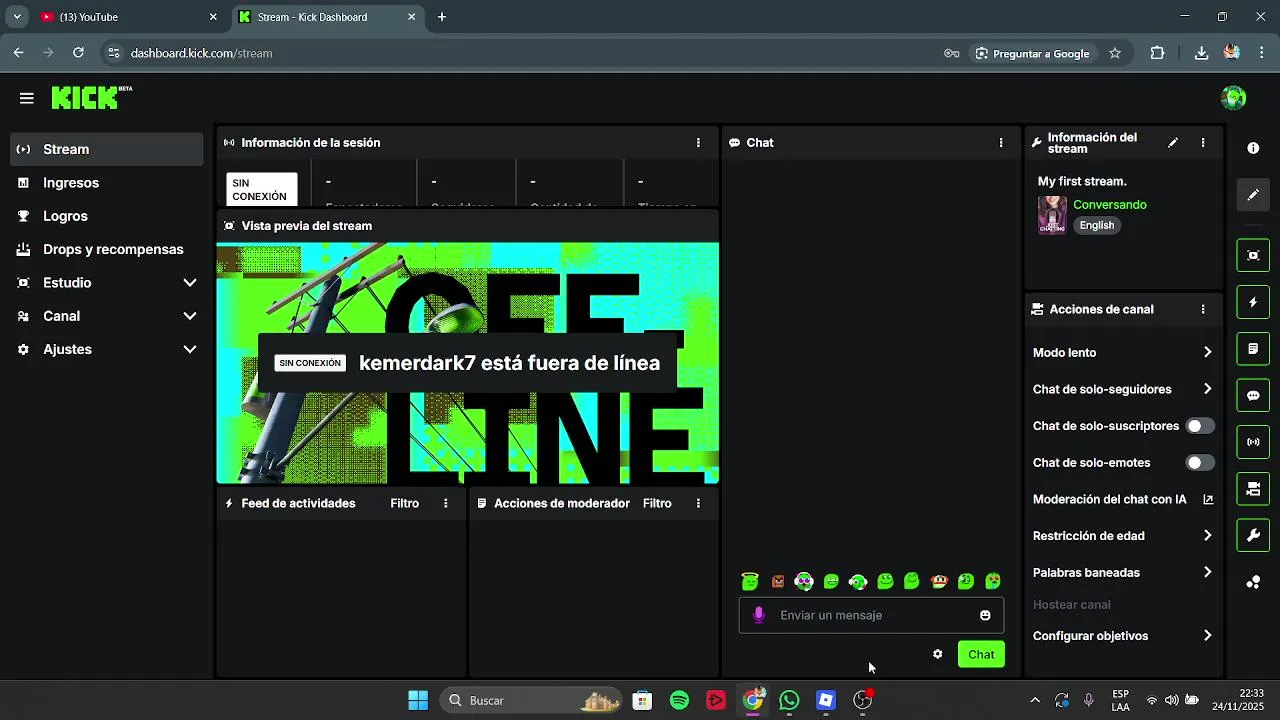Toggle the stream info wrench icon
The height and width of the screenshot is (720, 1280).
coord(1253,535)
